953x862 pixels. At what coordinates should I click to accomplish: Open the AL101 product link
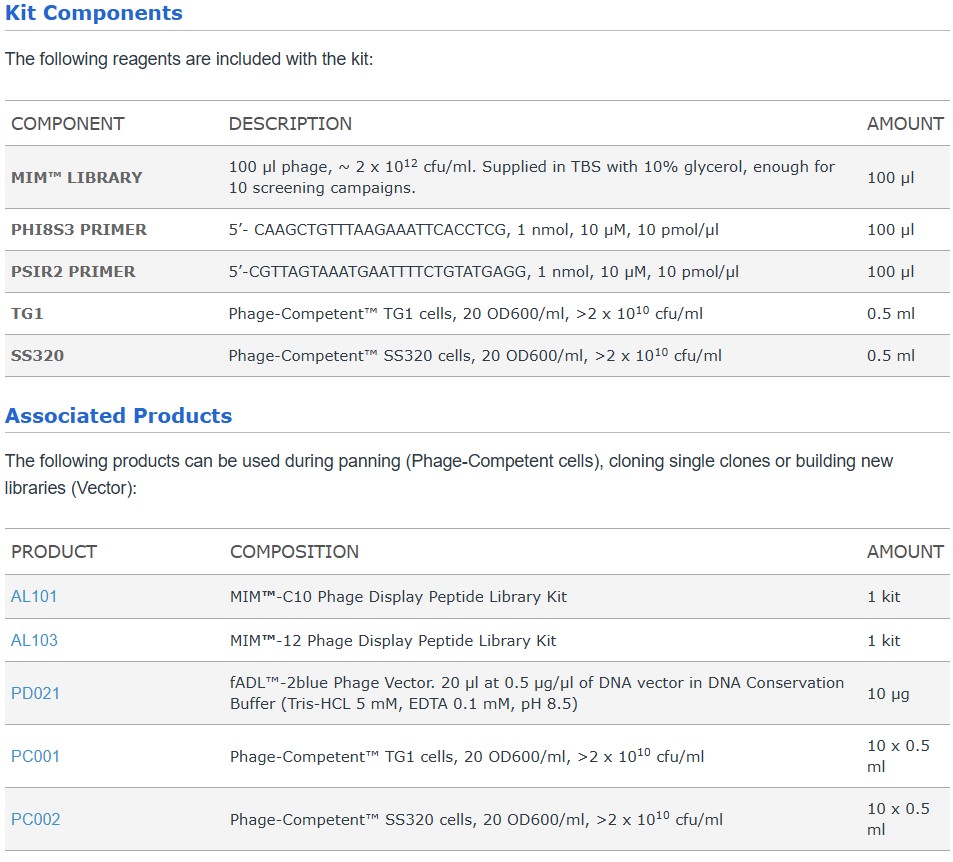34,597
